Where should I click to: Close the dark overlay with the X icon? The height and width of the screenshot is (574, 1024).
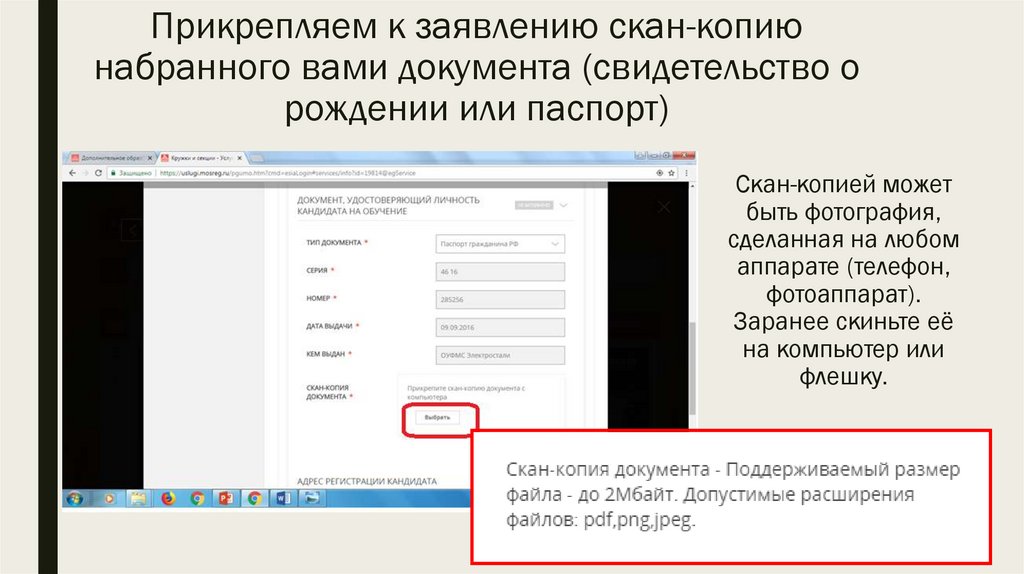pos(664,207)
